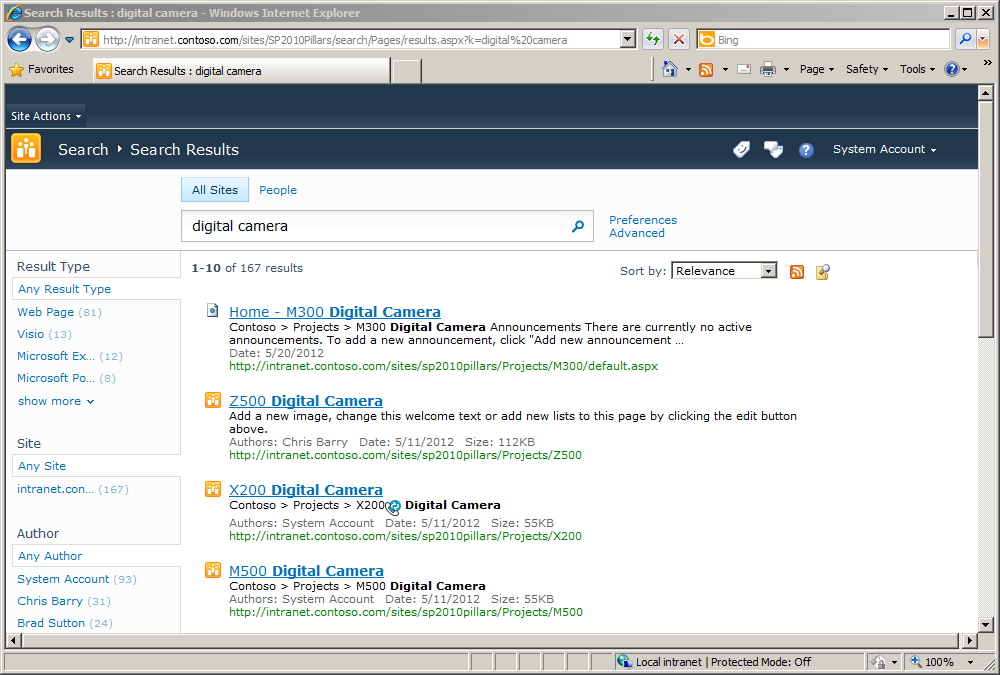
Task: Open the Z500 Digital Camera result
Action: 306,401
